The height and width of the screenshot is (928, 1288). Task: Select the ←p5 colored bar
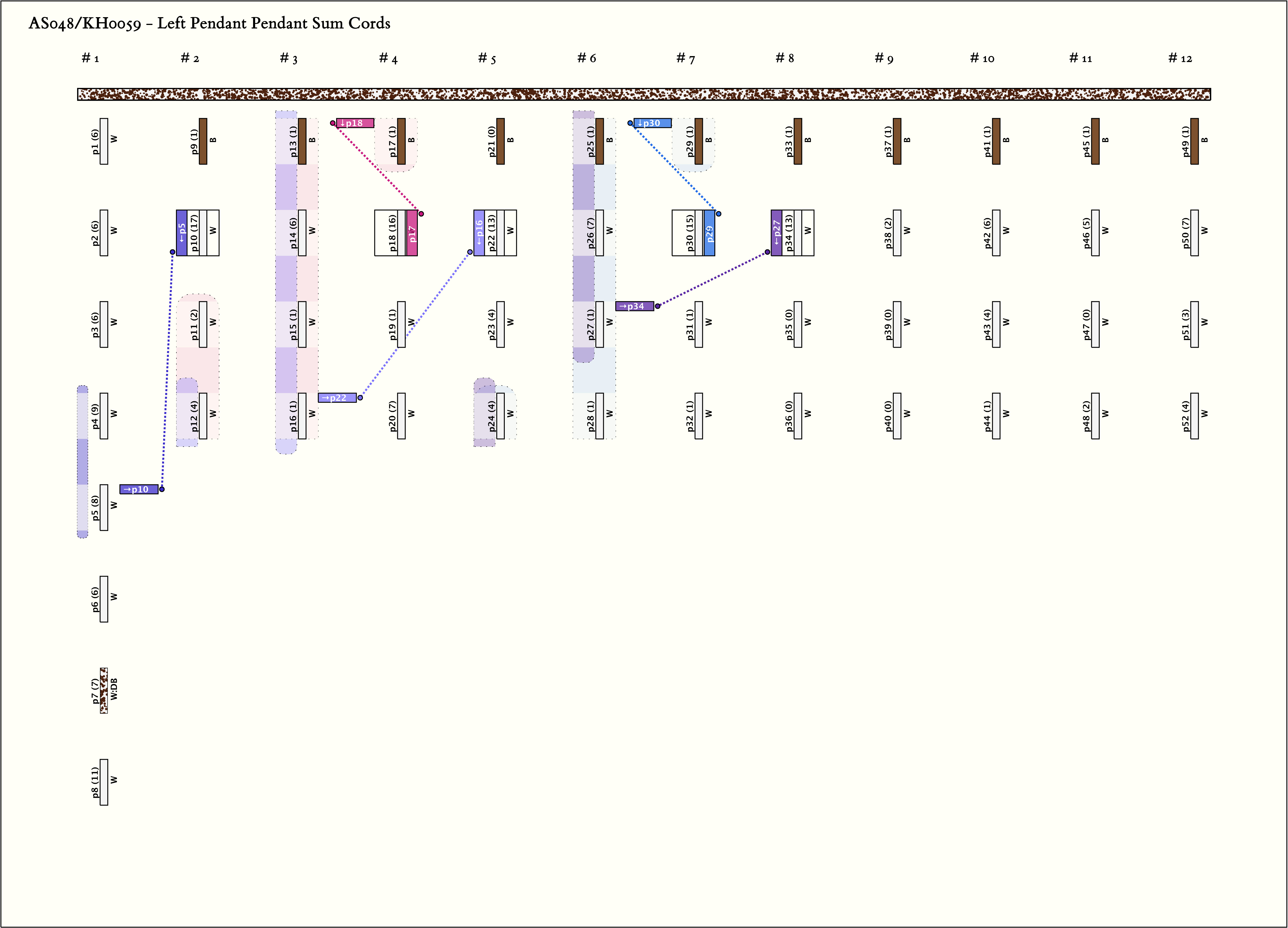(x=182, y=233)
